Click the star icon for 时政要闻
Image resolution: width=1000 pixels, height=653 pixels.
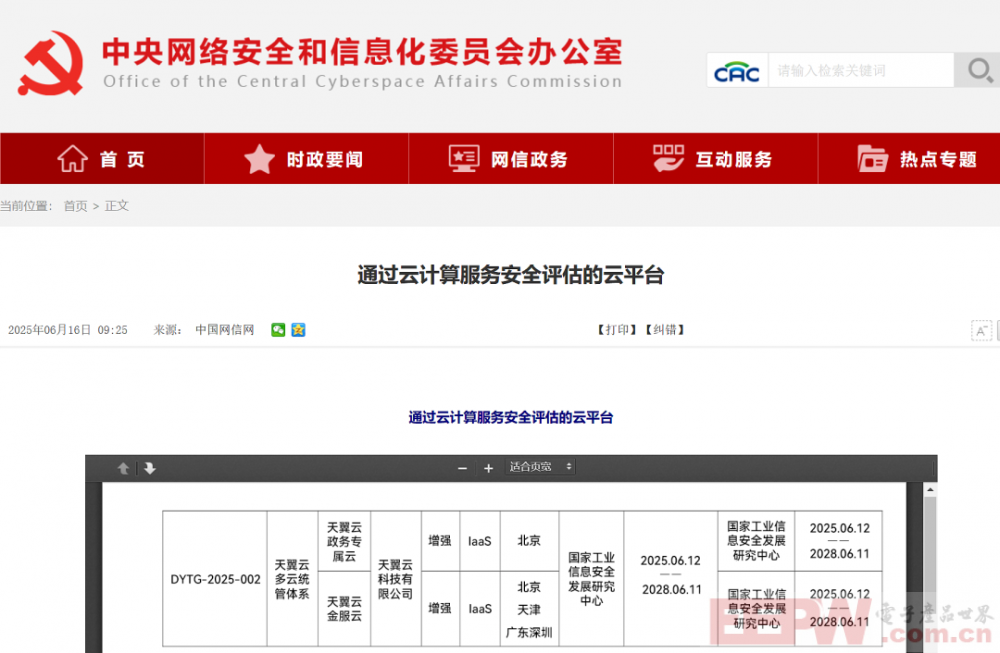coord(260,159)
